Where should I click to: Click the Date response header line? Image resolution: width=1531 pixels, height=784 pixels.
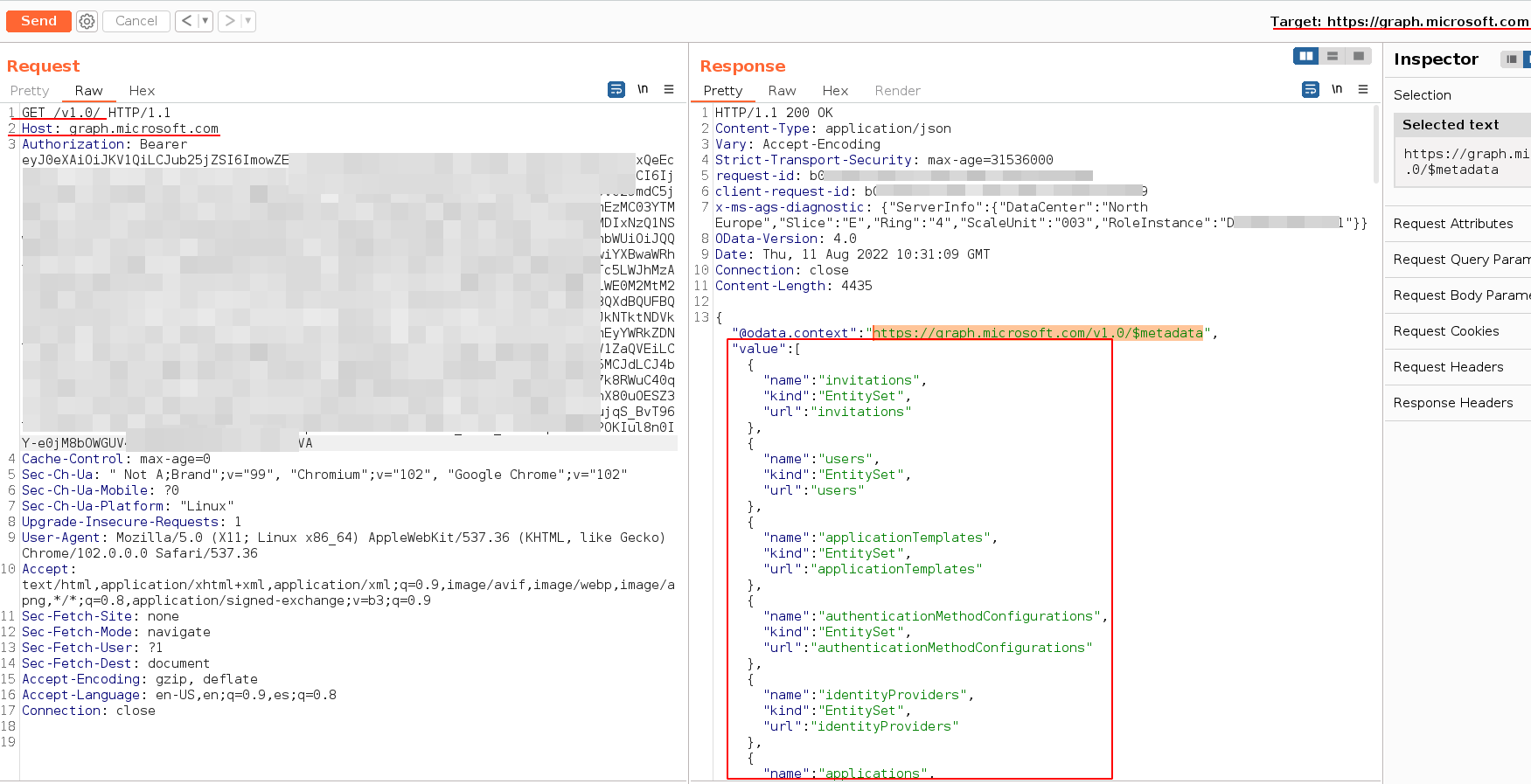[x=852, y=254]
